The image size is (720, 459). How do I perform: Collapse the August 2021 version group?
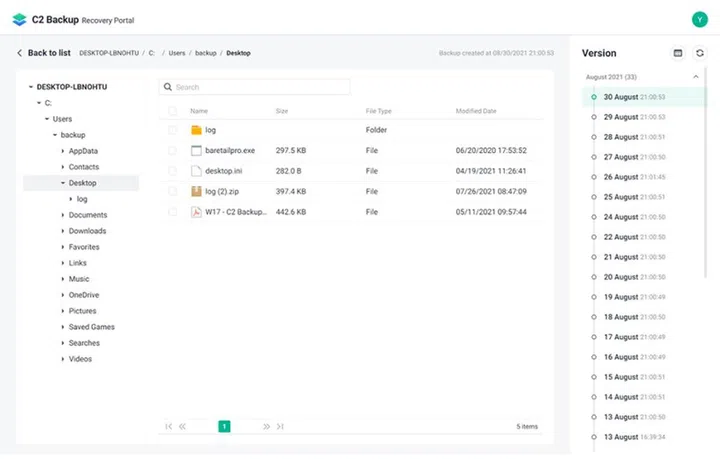(696, 77)
